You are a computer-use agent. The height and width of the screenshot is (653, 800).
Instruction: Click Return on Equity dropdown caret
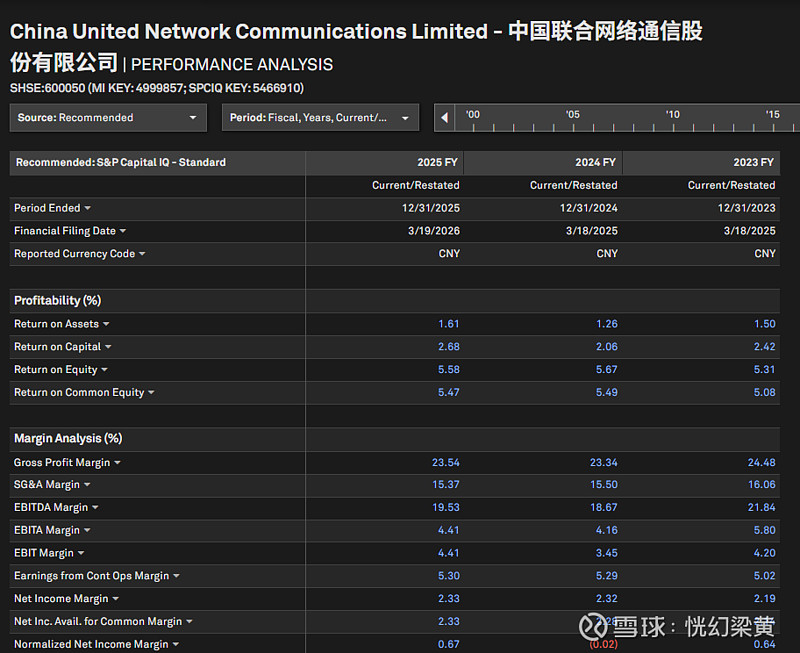tap(104, 370)
